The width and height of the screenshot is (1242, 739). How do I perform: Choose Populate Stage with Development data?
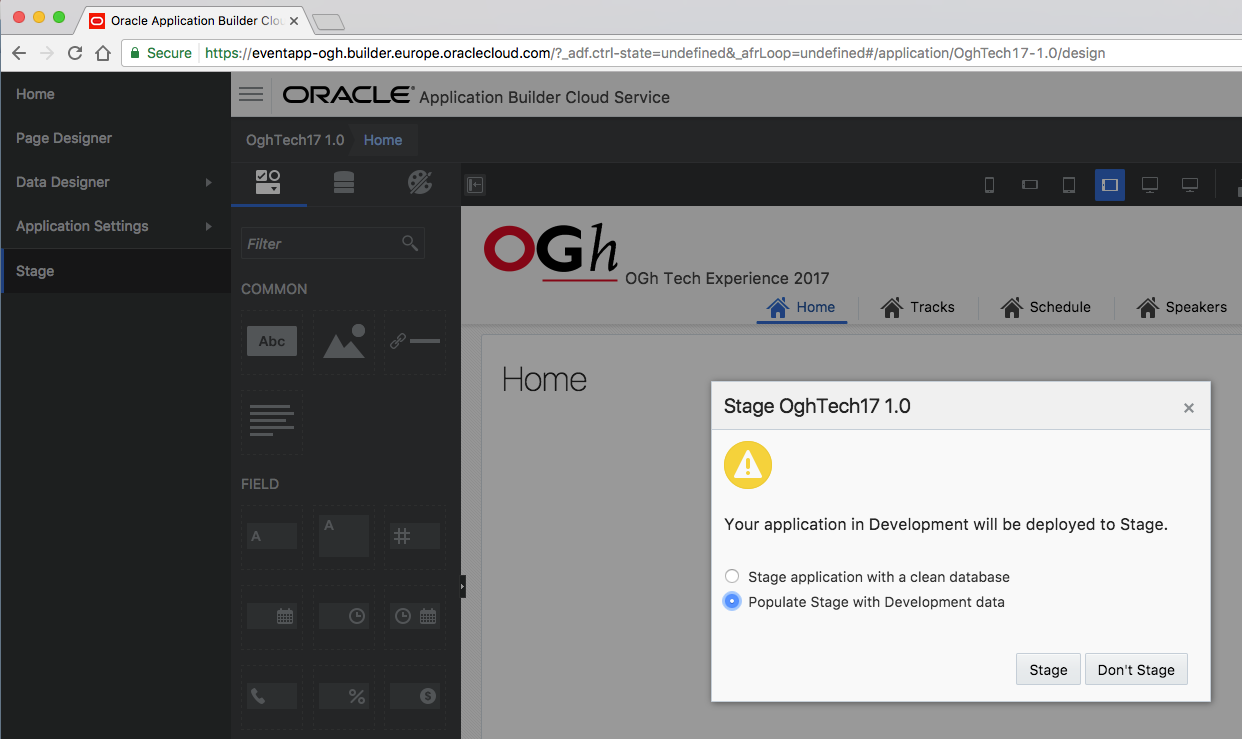(732, 602)
